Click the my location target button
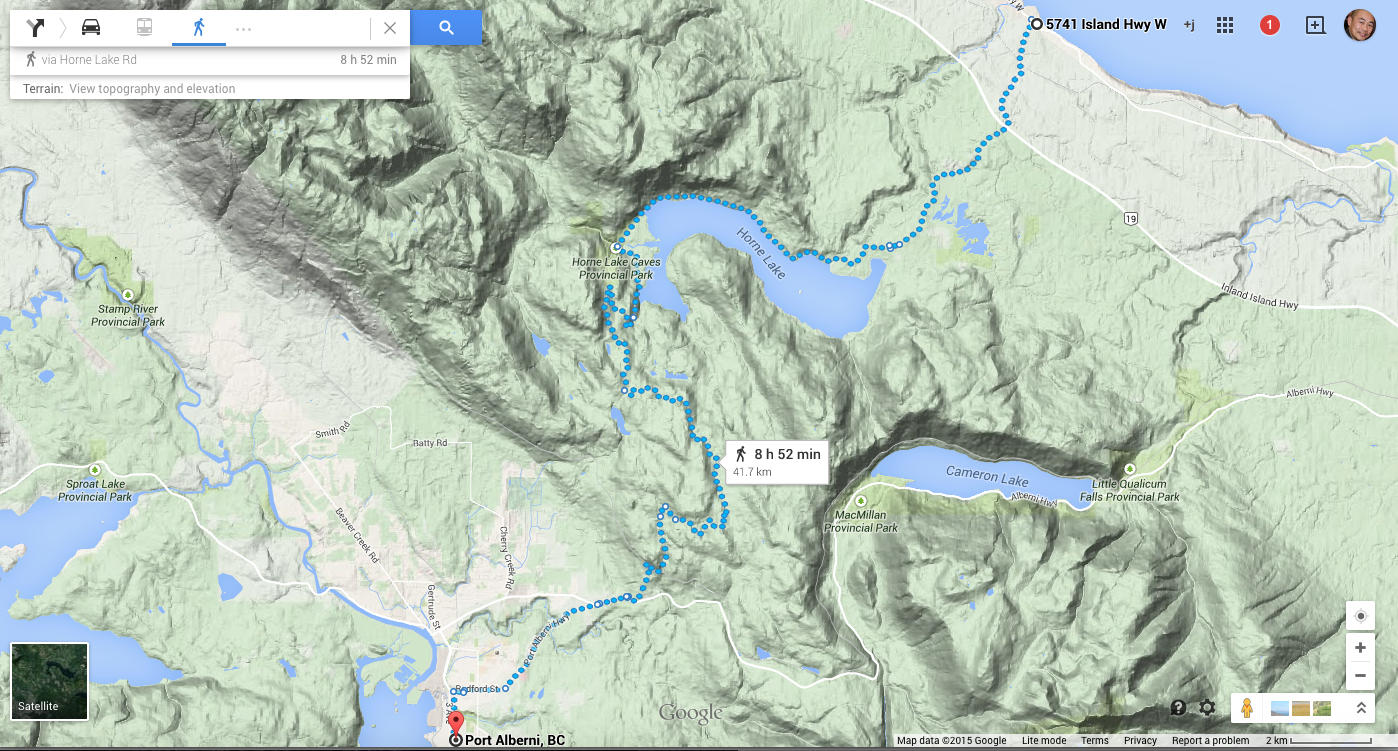The width and height of the screenshot is (1398, 751). click(x=1360, y=616)
